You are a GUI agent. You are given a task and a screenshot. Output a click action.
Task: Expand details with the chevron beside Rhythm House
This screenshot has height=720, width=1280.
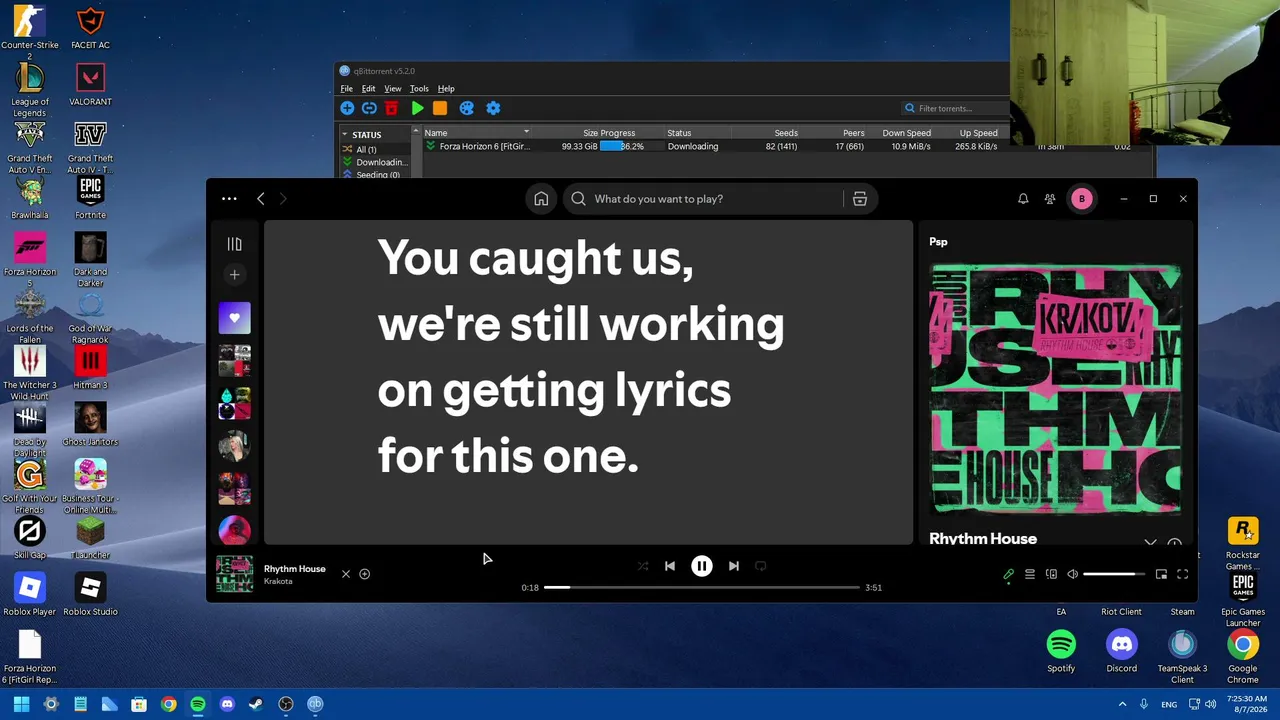click(1150, 542)
